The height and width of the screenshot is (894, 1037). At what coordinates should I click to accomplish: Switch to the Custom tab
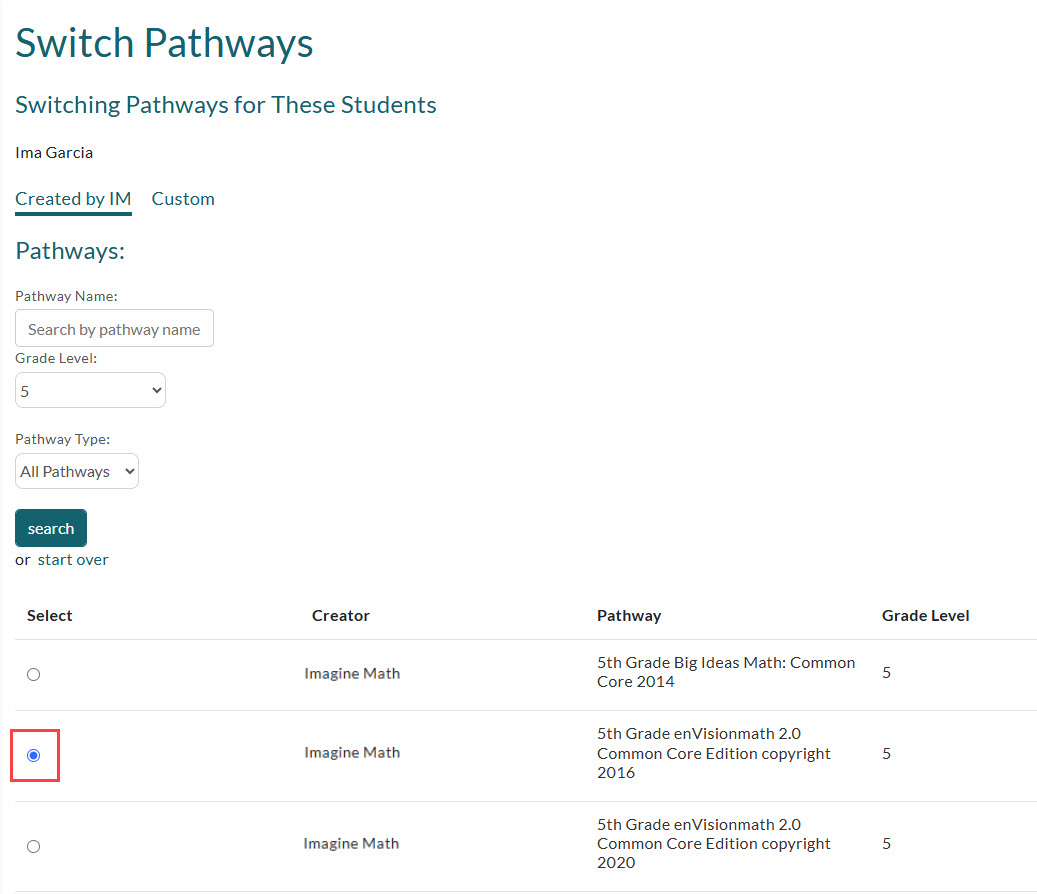tap(183, 198)
